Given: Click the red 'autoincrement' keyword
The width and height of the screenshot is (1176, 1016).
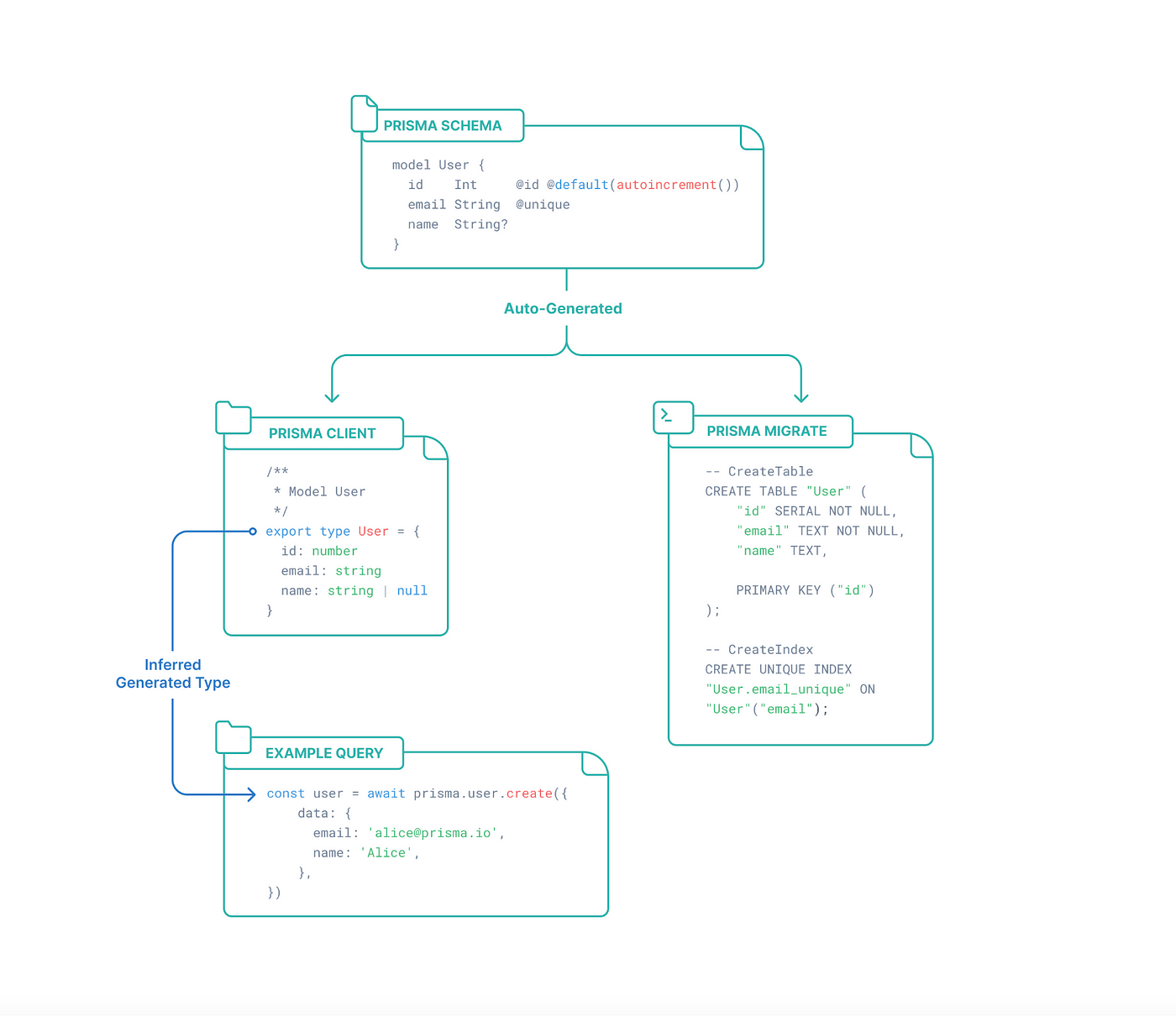Looking at the screenshot, I should coord(667,185).
